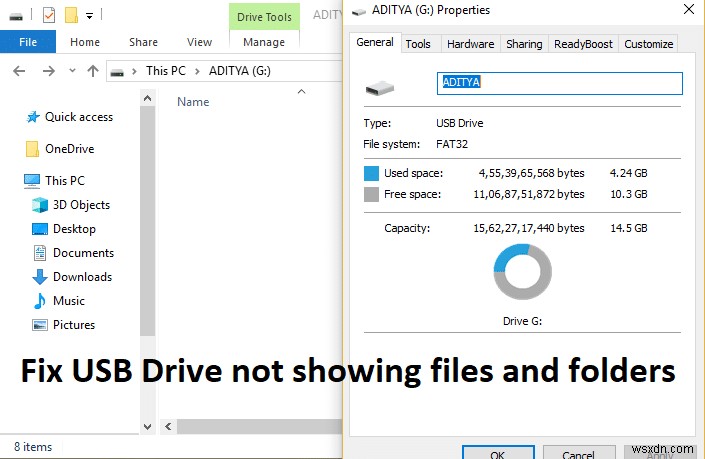Click the navigation pane vertical scrollbar thumb

(147, 221)
